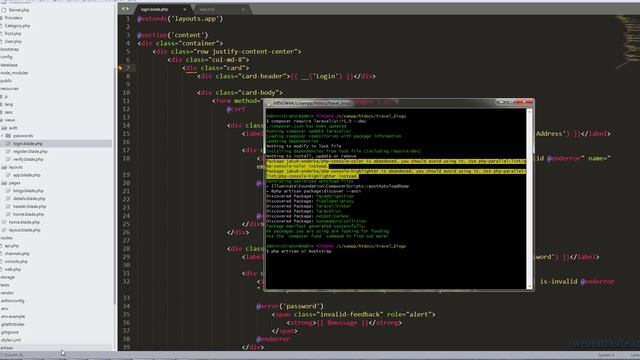Expand the Providers folder

pos(13,18)
